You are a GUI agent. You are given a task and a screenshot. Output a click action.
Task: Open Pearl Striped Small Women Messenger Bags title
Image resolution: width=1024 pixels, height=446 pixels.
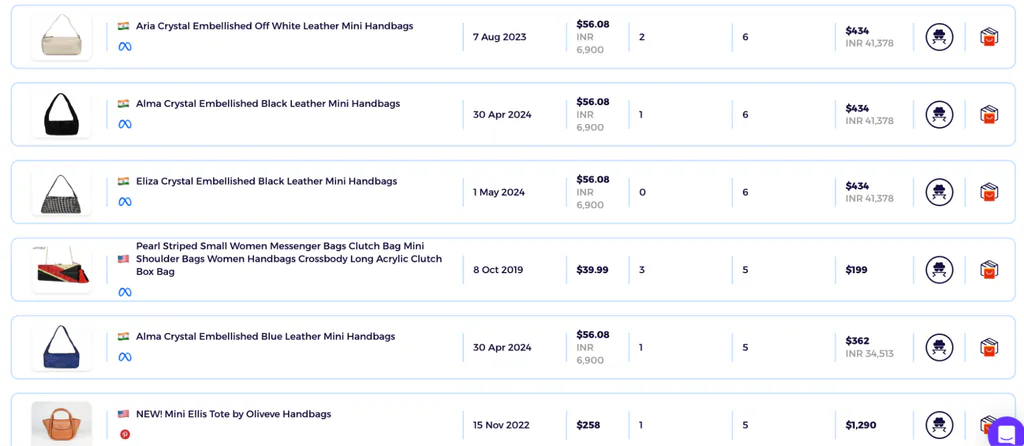(289, 259)
